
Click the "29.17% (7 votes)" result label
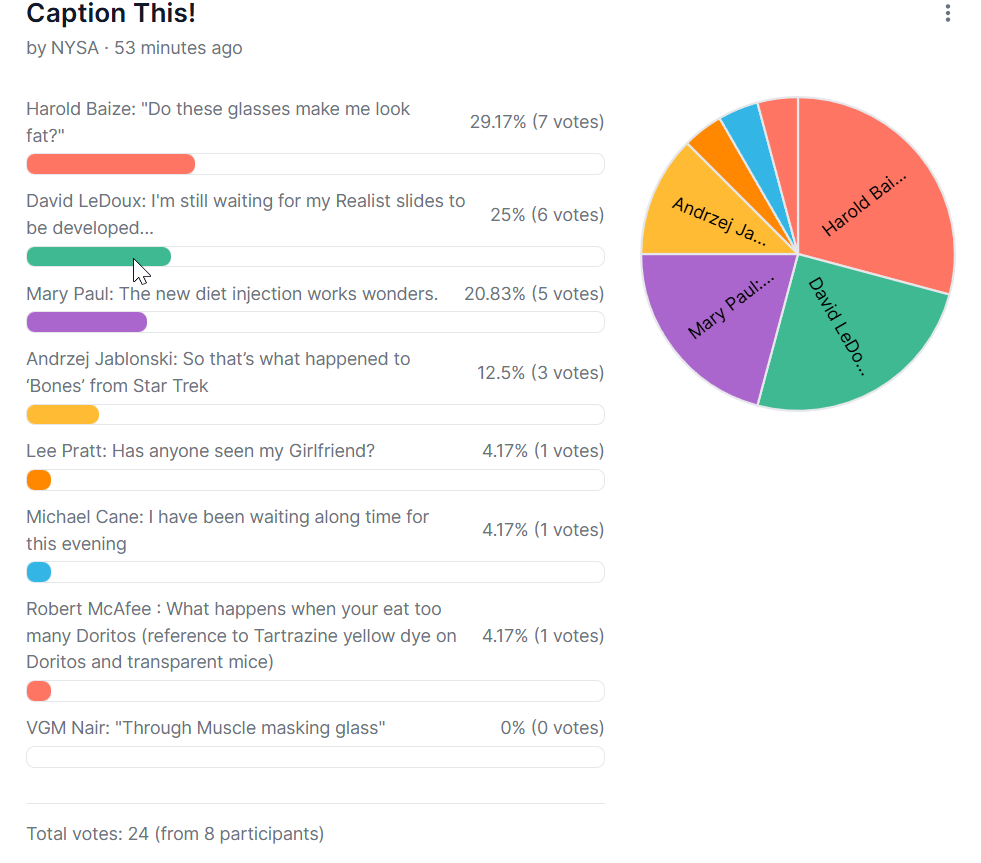[536, 122]
